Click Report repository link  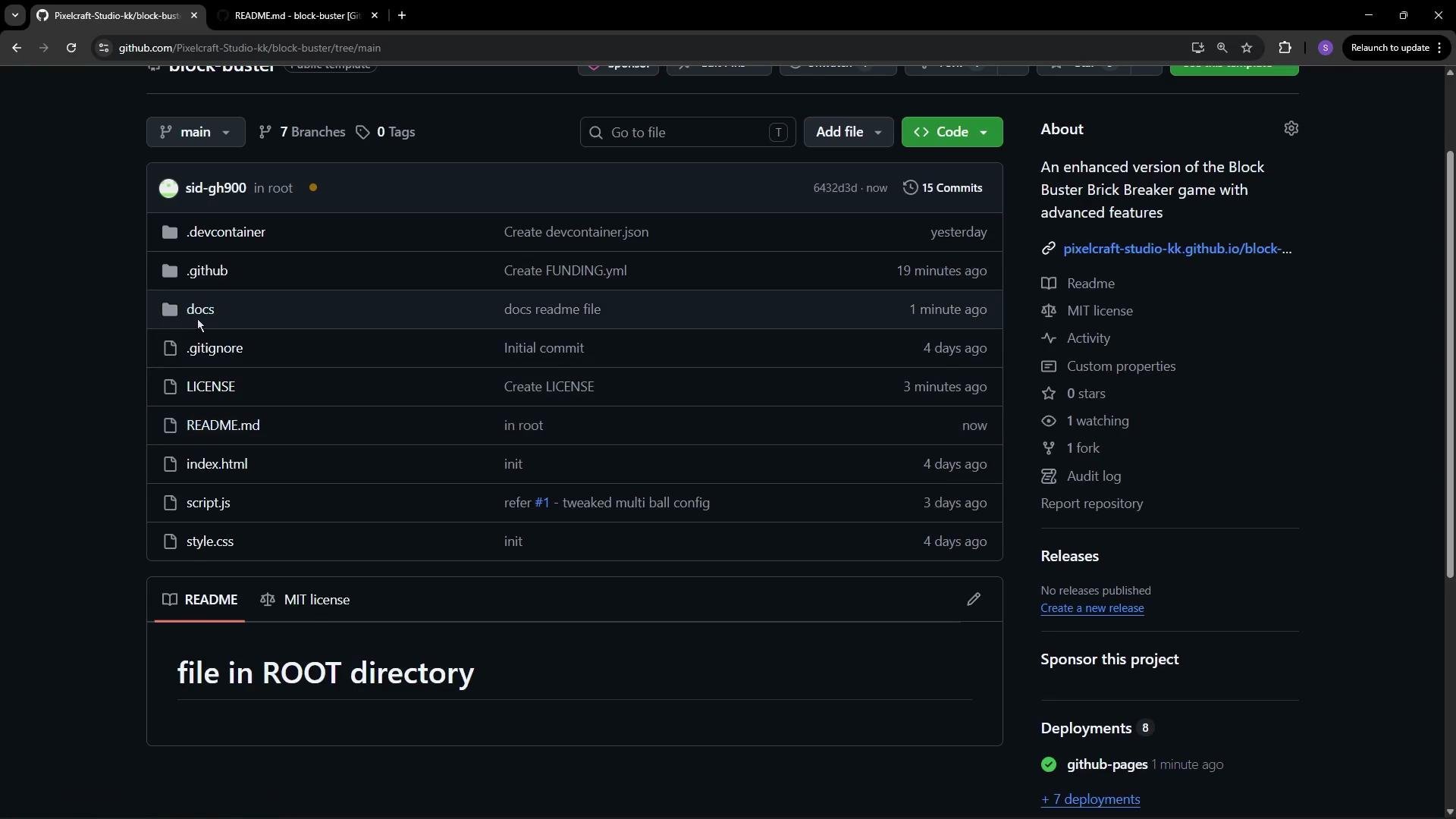point(1091,504)
